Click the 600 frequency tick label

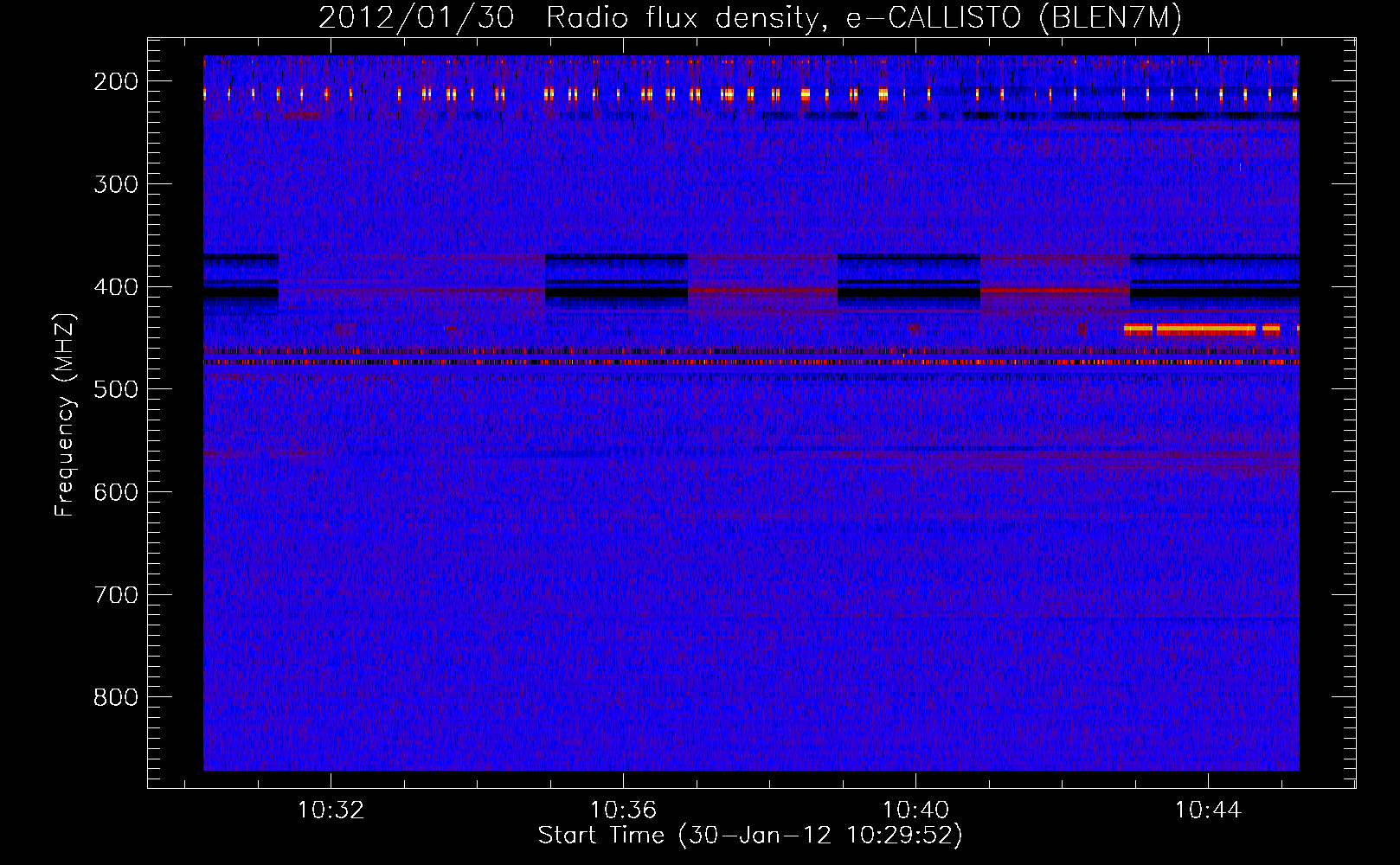point(116,492)
